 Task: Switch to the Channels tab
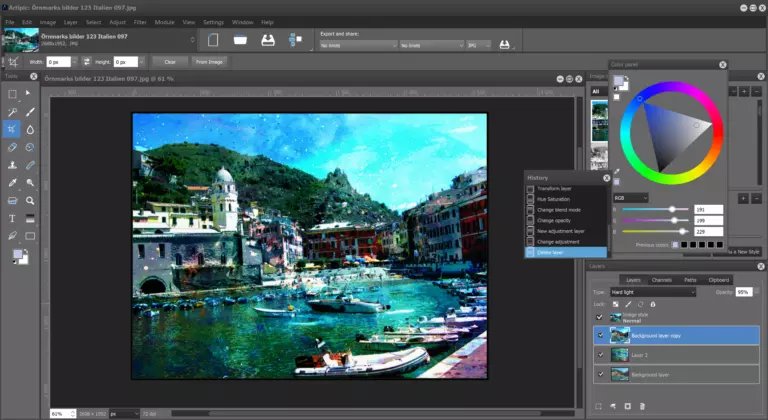(661, 280)
